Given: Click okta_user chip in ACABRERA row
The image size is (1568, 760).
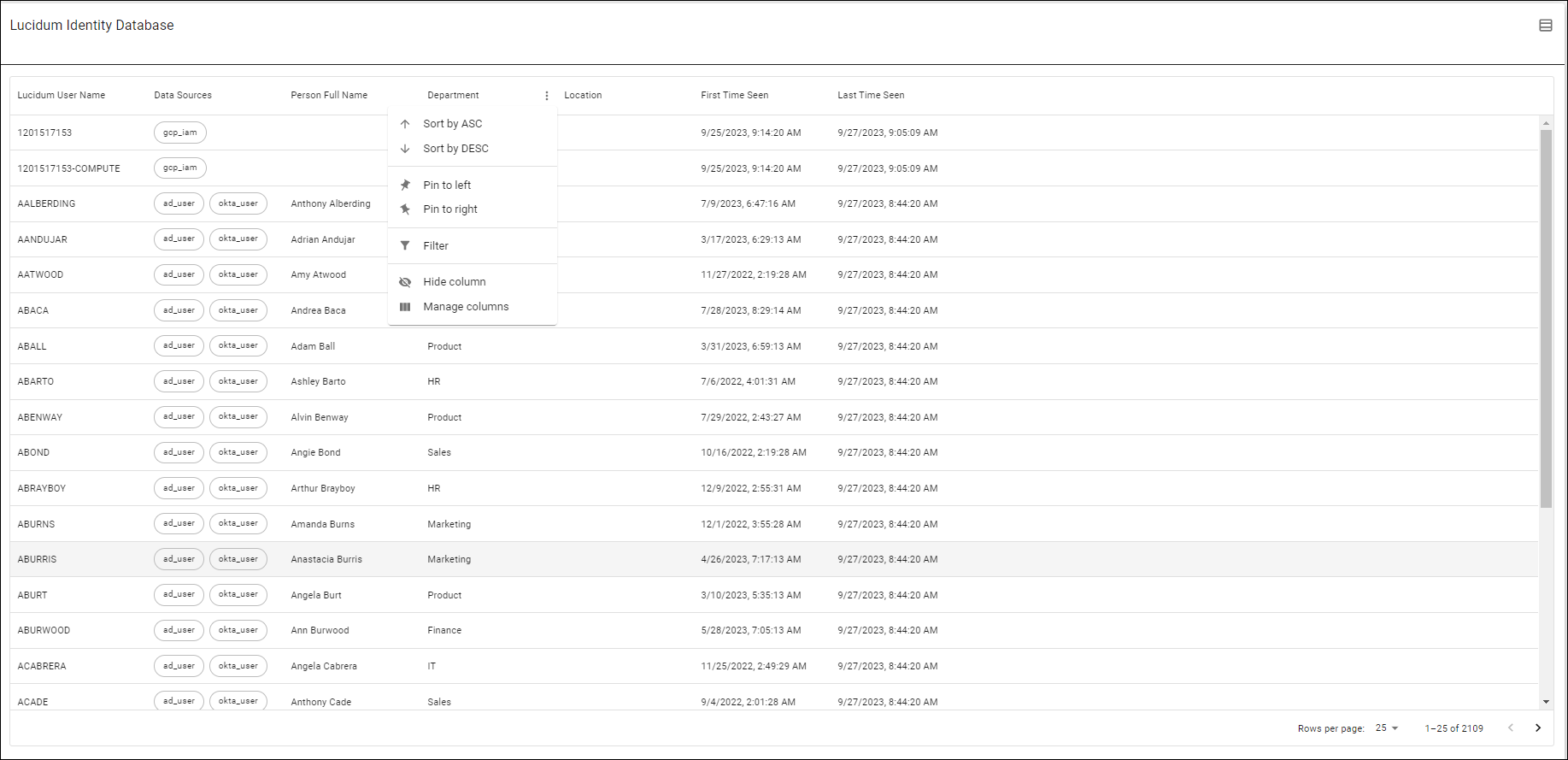Looking at the screenshot, I should [x=238, y=666].
